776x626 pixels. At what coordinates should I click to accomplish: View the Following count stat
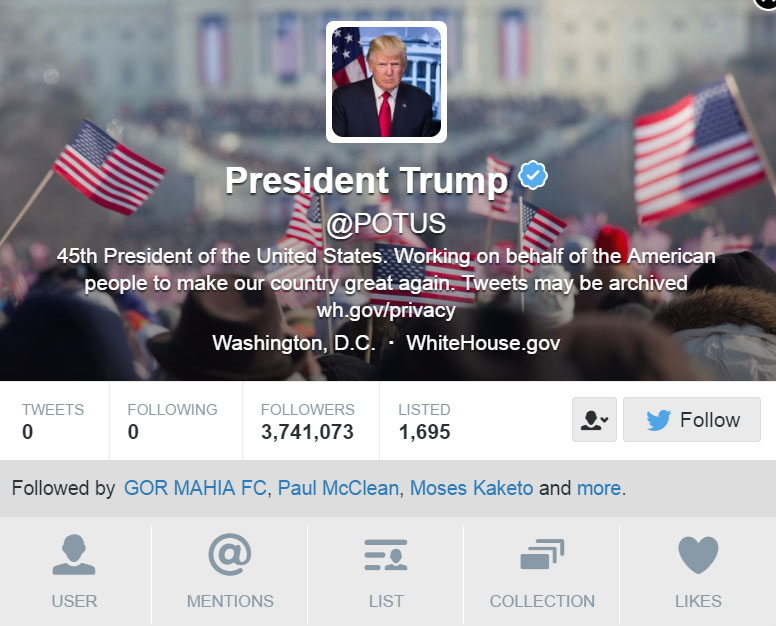[172, 421]
